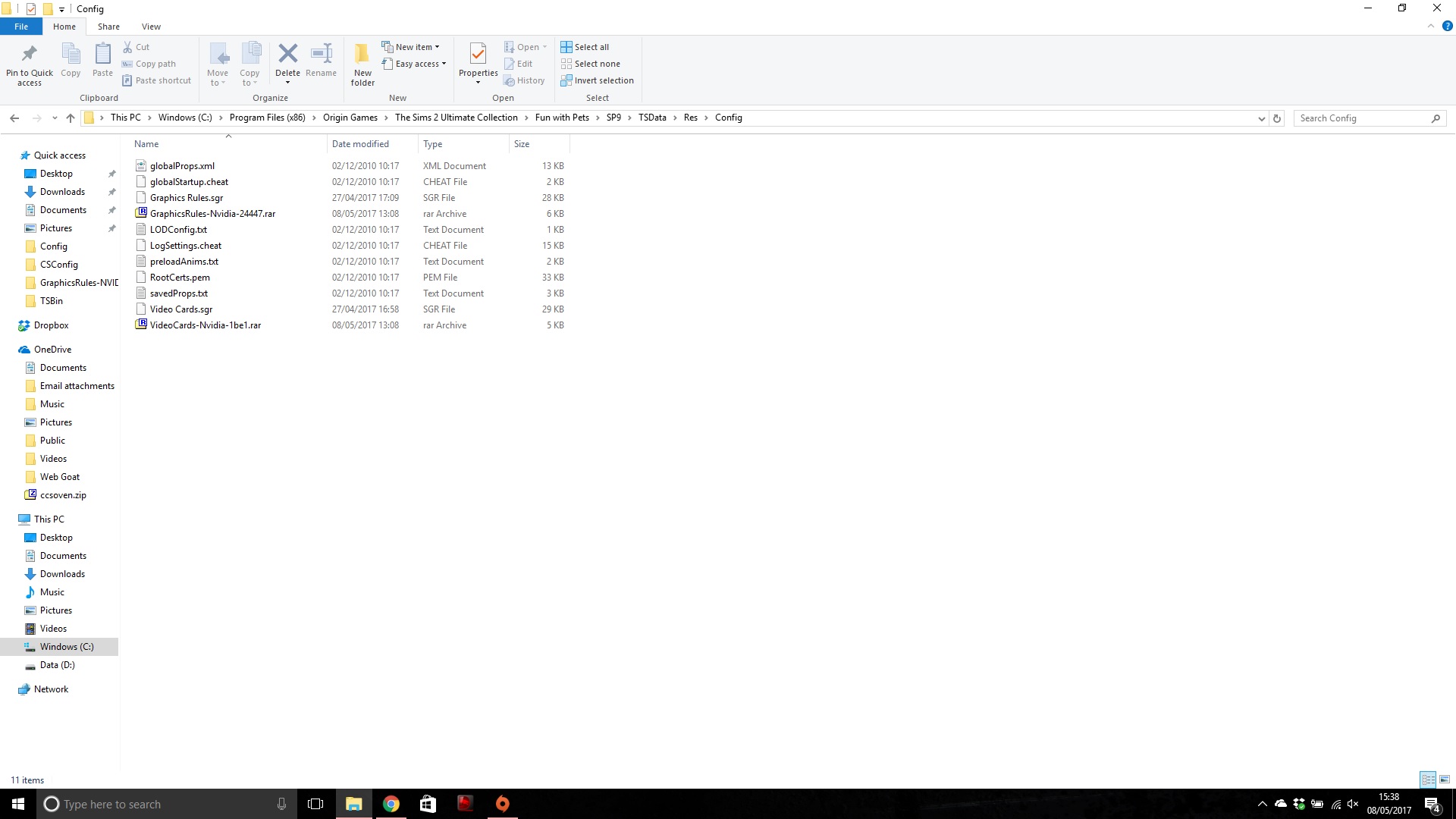Click the refresh button beside the address bar
Image resolution: width=1456 pixels, height=819 pixels.
click(x=1277, y=118)
